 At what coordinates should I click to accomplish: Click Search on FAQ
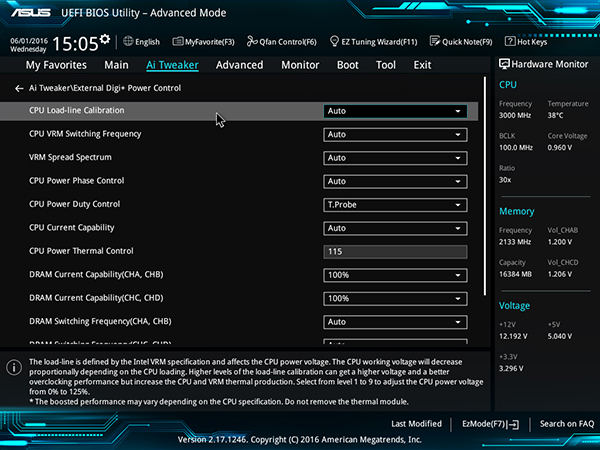click(x=567, y=424)
